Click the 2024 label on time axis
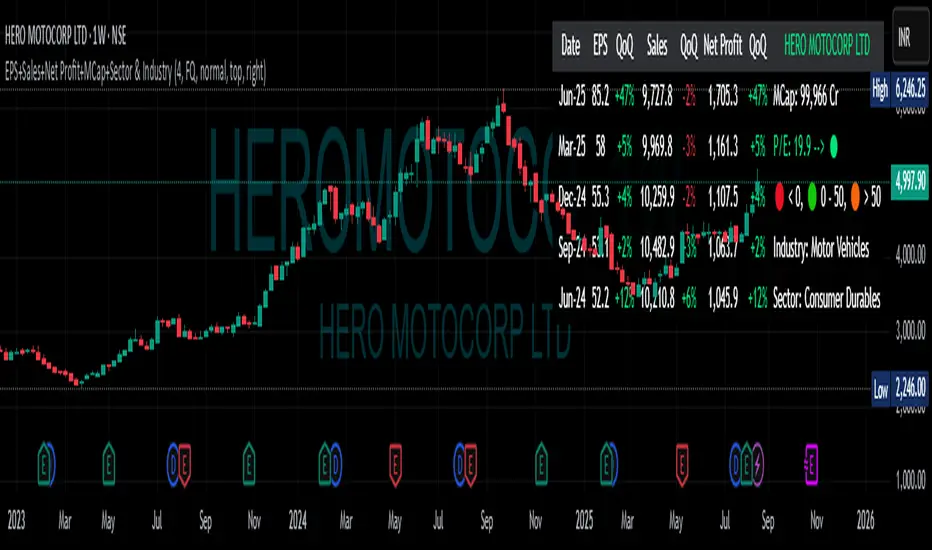This screenshot has width=932, height=550. (298, 521)
